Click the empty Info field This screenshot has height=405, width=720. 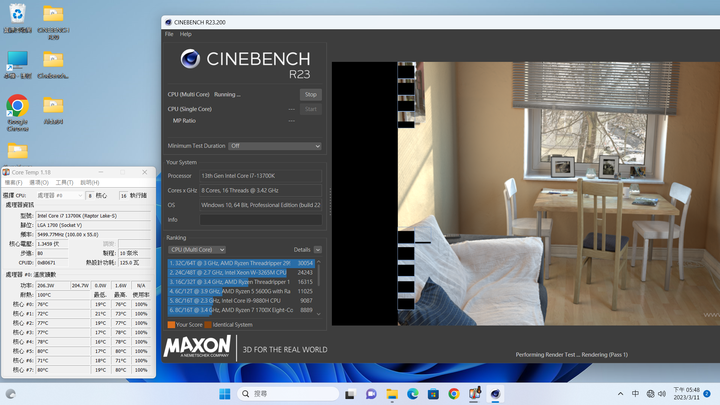[x=260, y=220]
